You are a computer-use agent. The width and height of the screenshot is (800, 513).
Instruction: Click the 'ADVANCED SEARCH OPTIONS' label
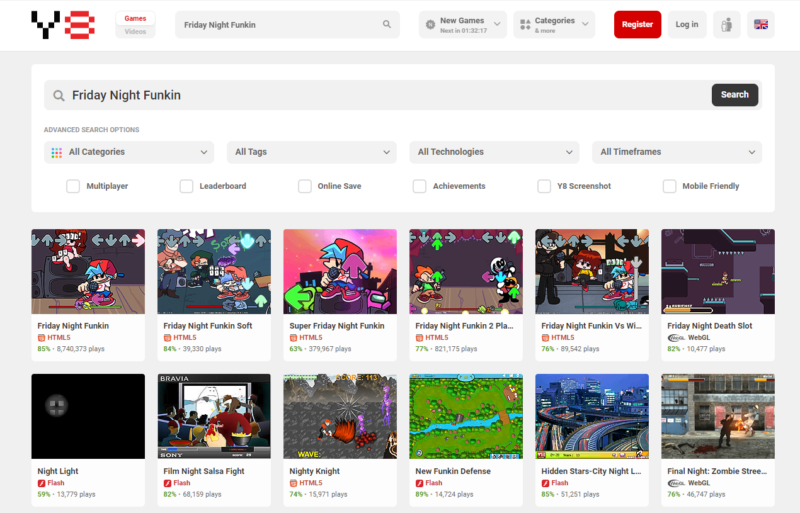[91, 130]
